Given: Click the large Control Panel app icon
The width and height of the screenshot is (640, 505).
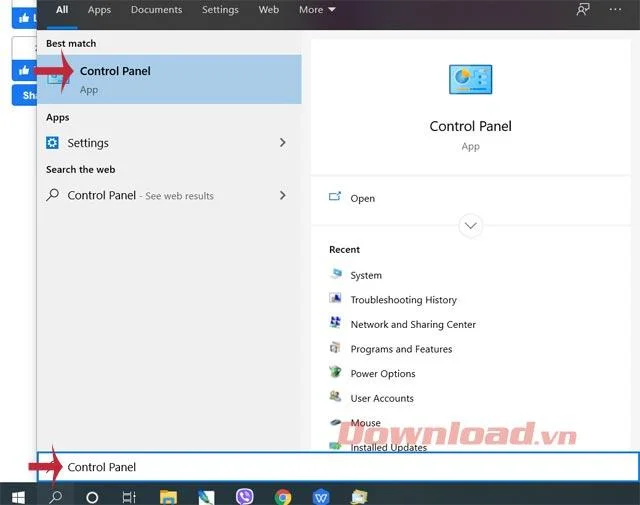Looking at the screenshot, I should 471,79.
